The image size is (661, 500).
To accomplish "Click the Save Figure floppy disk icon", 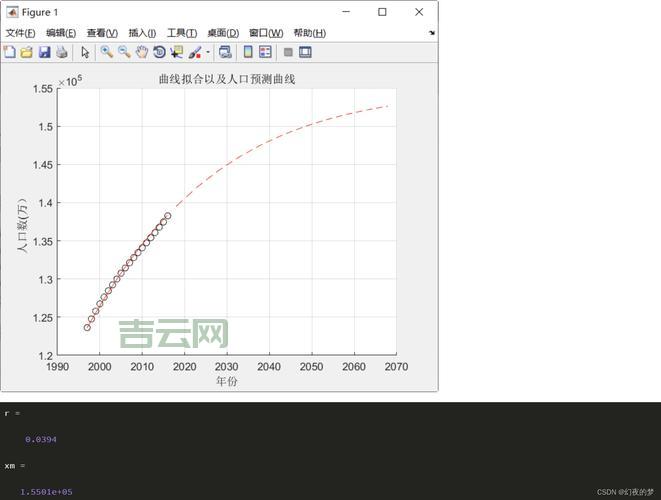I will 44,52.
